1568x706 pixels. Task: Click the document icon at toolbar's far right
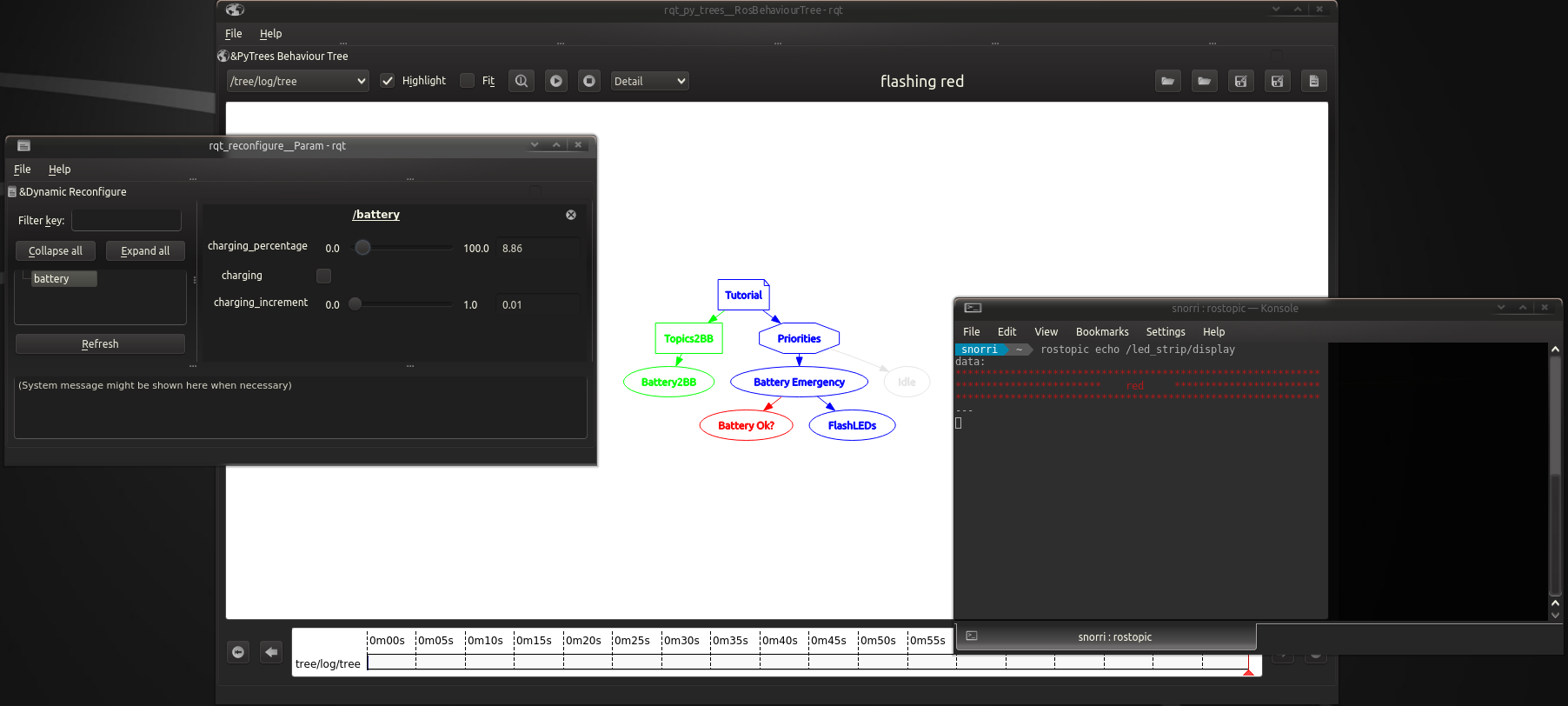(x=1313, y=81)
